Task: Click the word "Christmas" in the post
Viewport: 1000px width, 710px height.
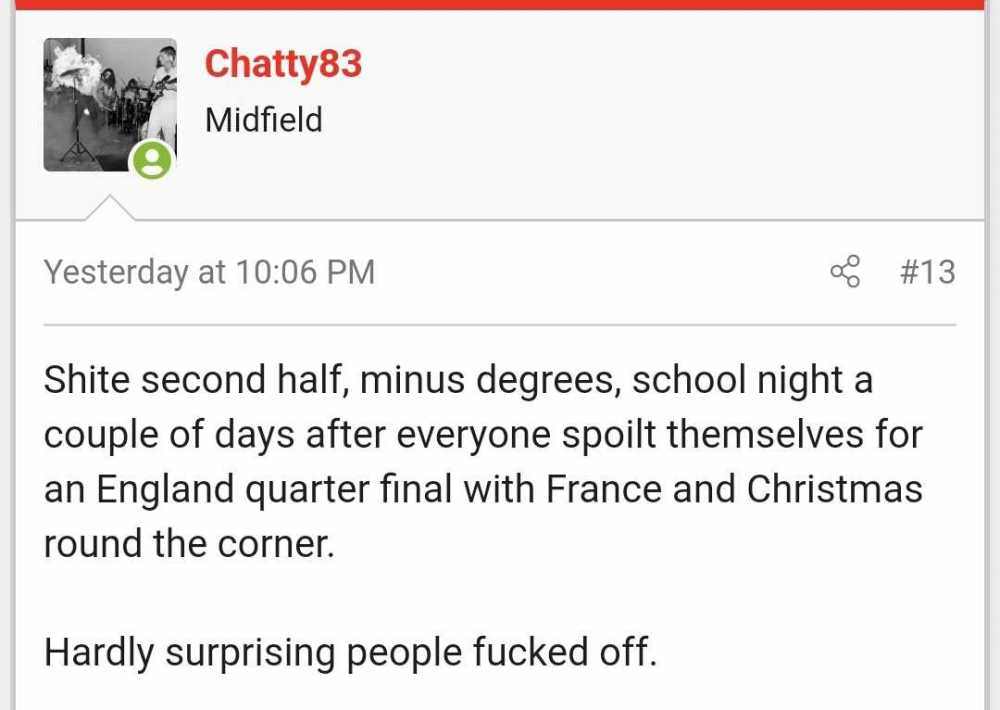Action: 834,489
